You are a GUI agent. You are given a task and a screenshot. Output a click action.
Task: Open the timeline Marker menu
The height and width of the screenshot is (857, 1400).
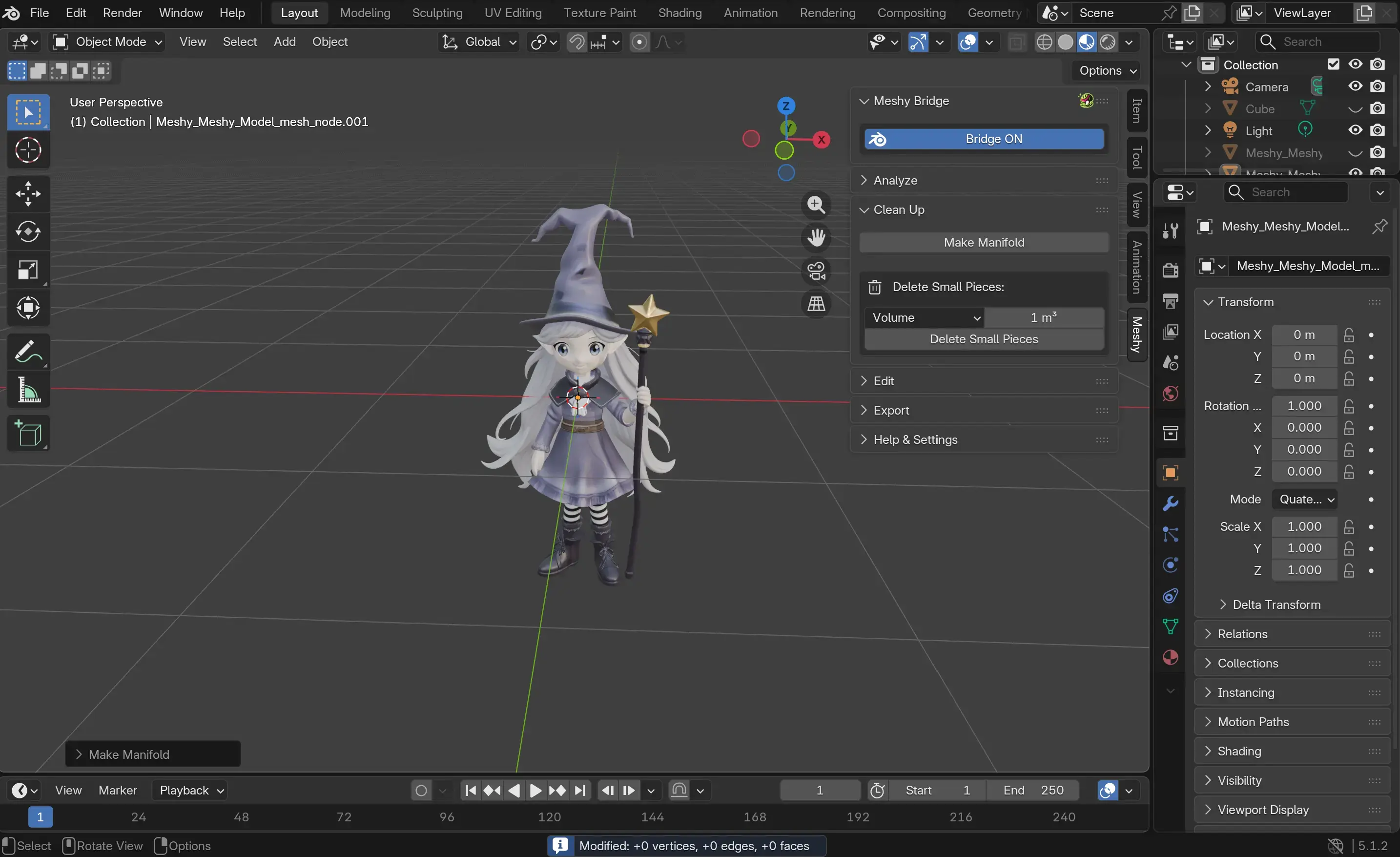click(118, 790)
